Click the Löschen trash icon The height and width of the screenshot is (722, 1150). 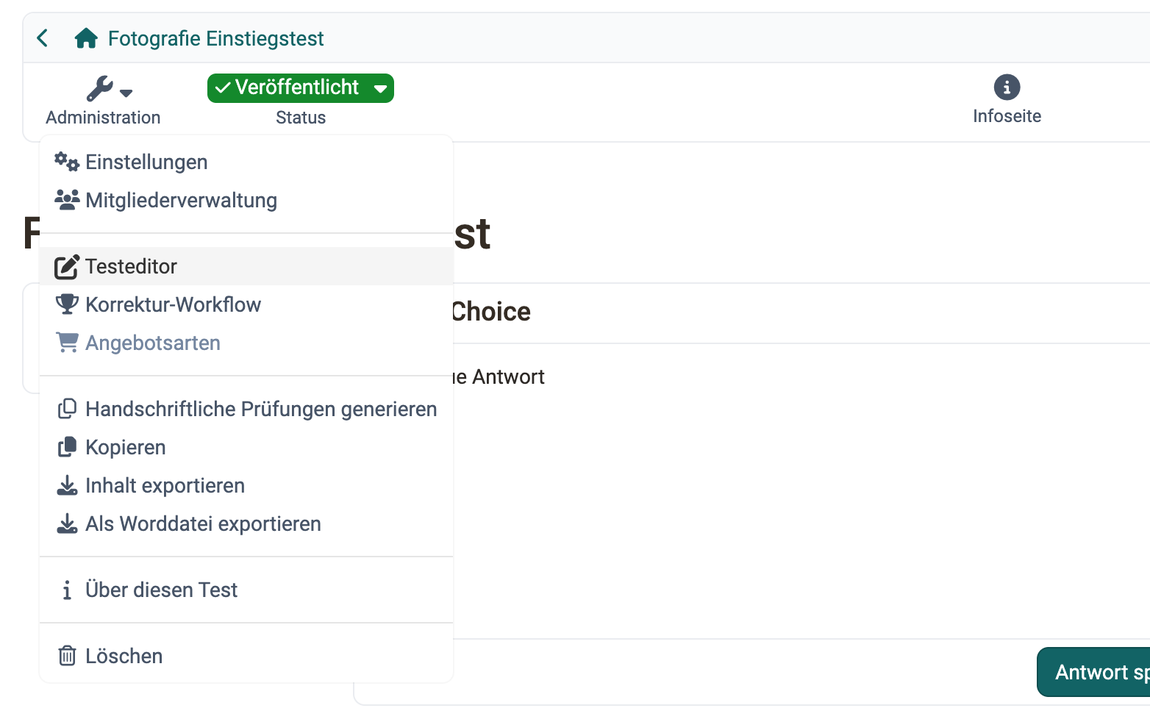click(x=67, y=656)
